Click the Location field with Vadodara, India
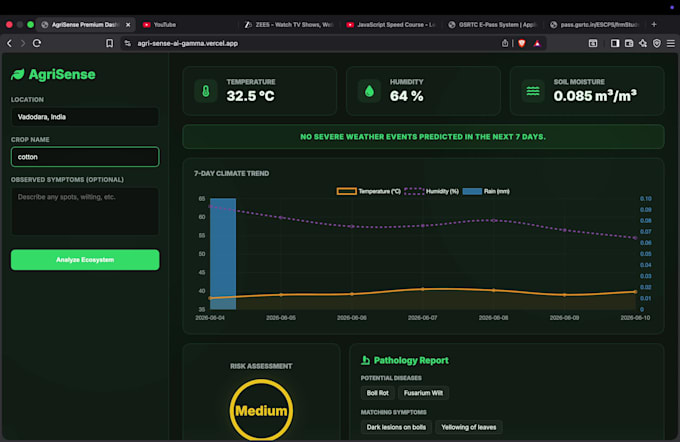Viewport: 680px width, 442px height. [x=85, y=117]
